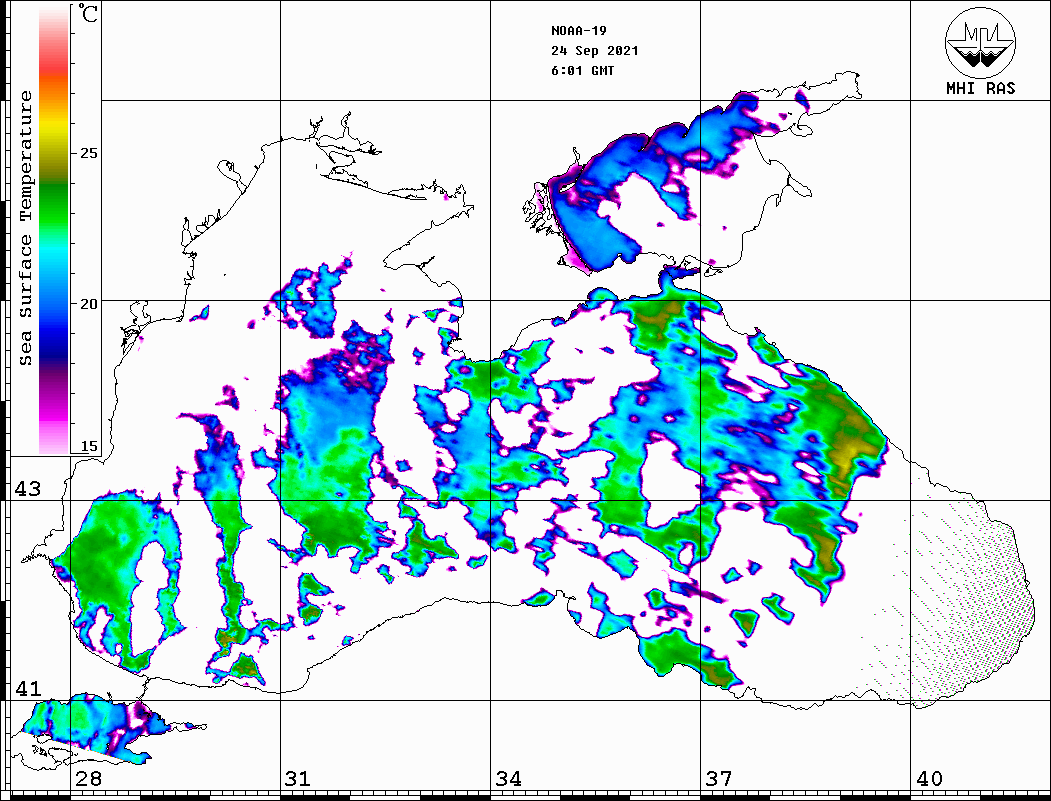Click the 24 Sep 2021 date text
Image resolution: width=1051 pixels, height=801 pixels.
(594, 50)
